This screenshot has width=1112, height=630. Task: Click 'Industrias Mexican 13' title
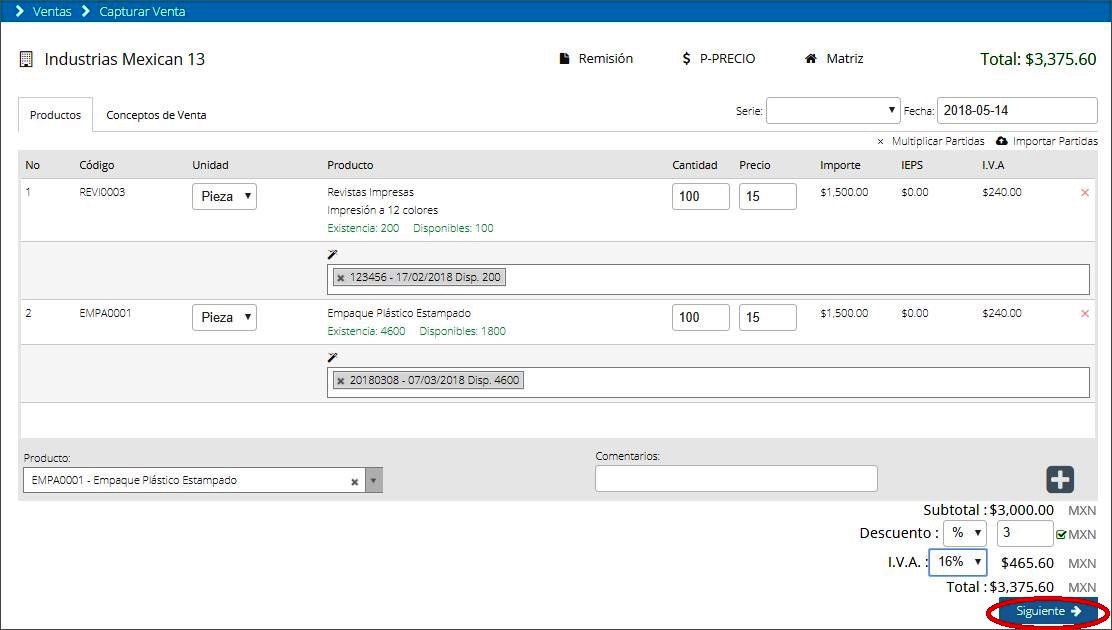tap(125, 60)
